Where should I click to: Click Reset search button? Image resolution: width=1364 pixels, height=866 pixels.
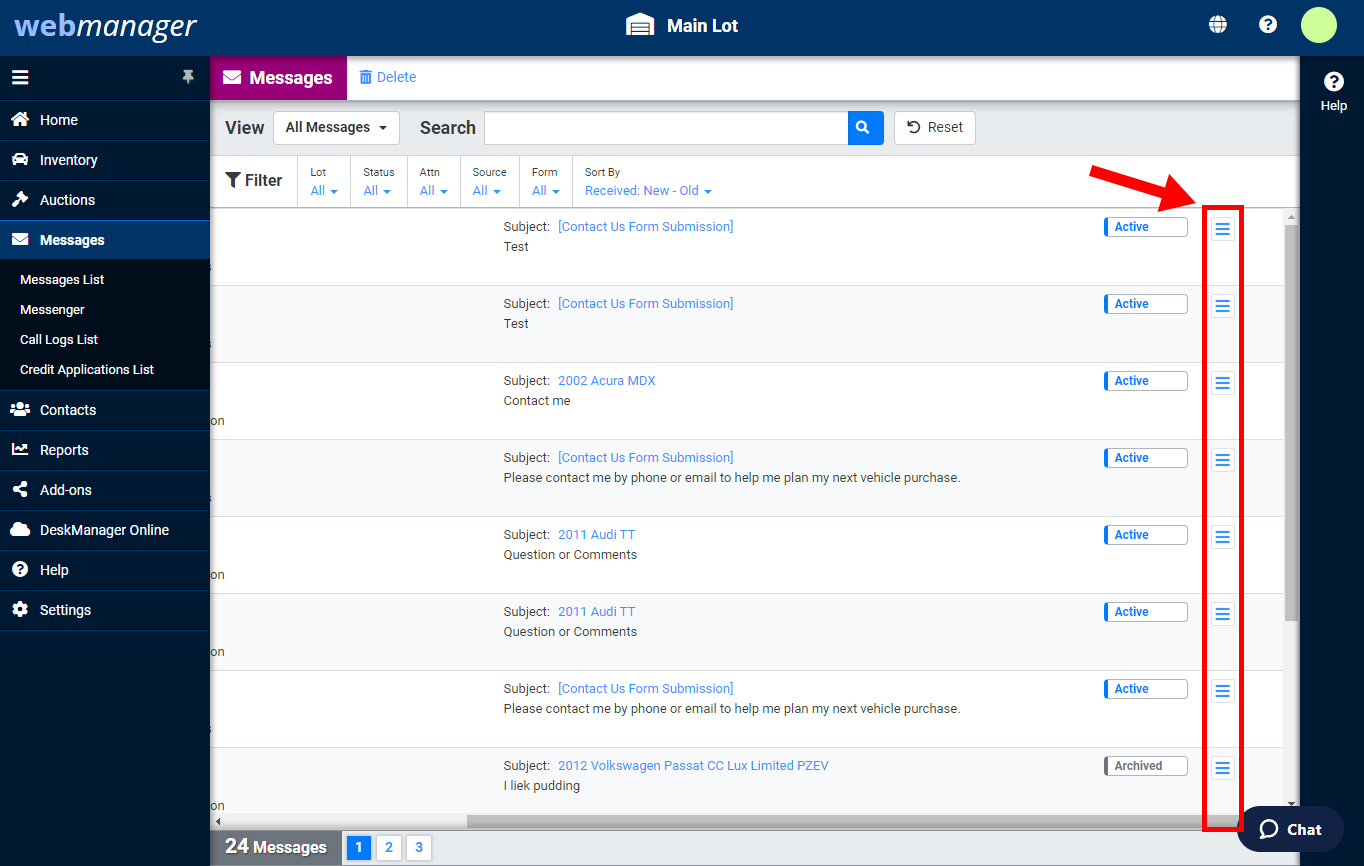coord(934,128)
